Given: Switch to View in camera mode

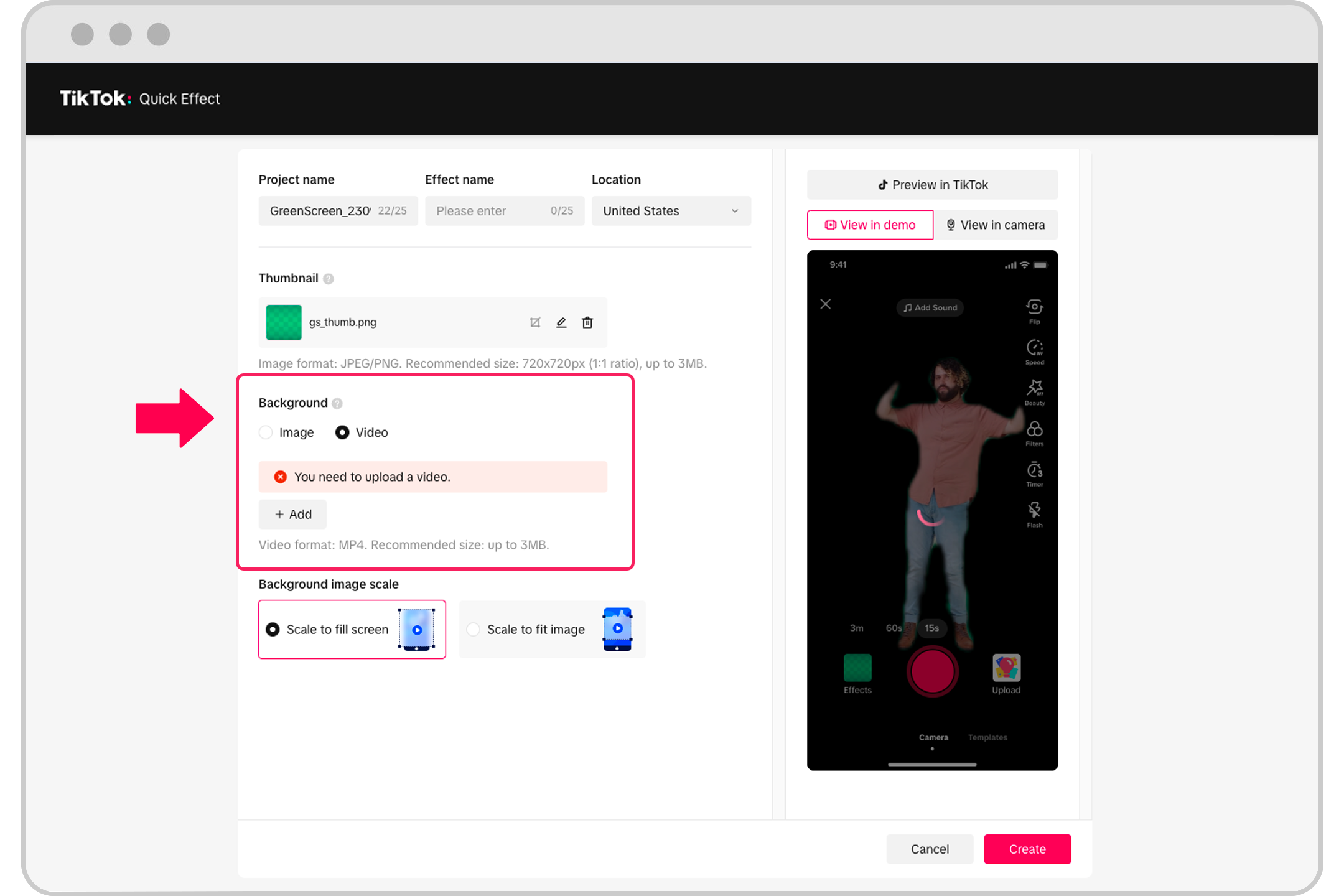Looking at the screenshot, I should [x=994, y=225].
